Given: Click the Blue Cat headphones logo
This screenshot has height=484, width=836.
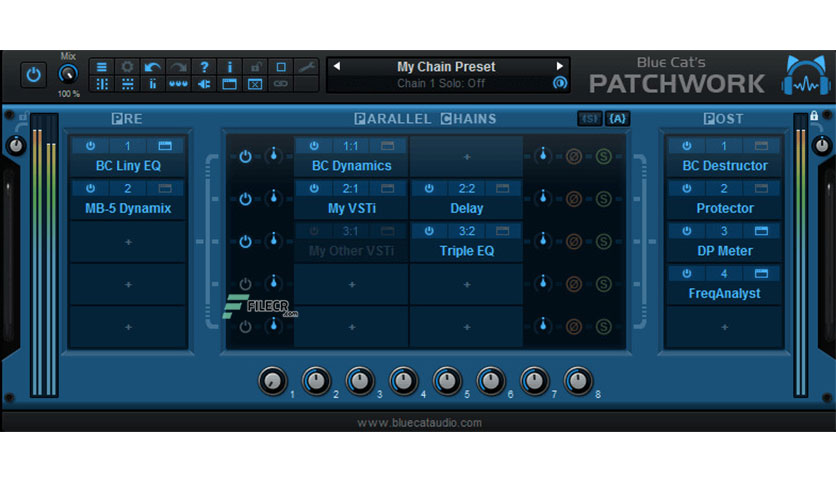Looking at the screenshot, I should 806,75.
